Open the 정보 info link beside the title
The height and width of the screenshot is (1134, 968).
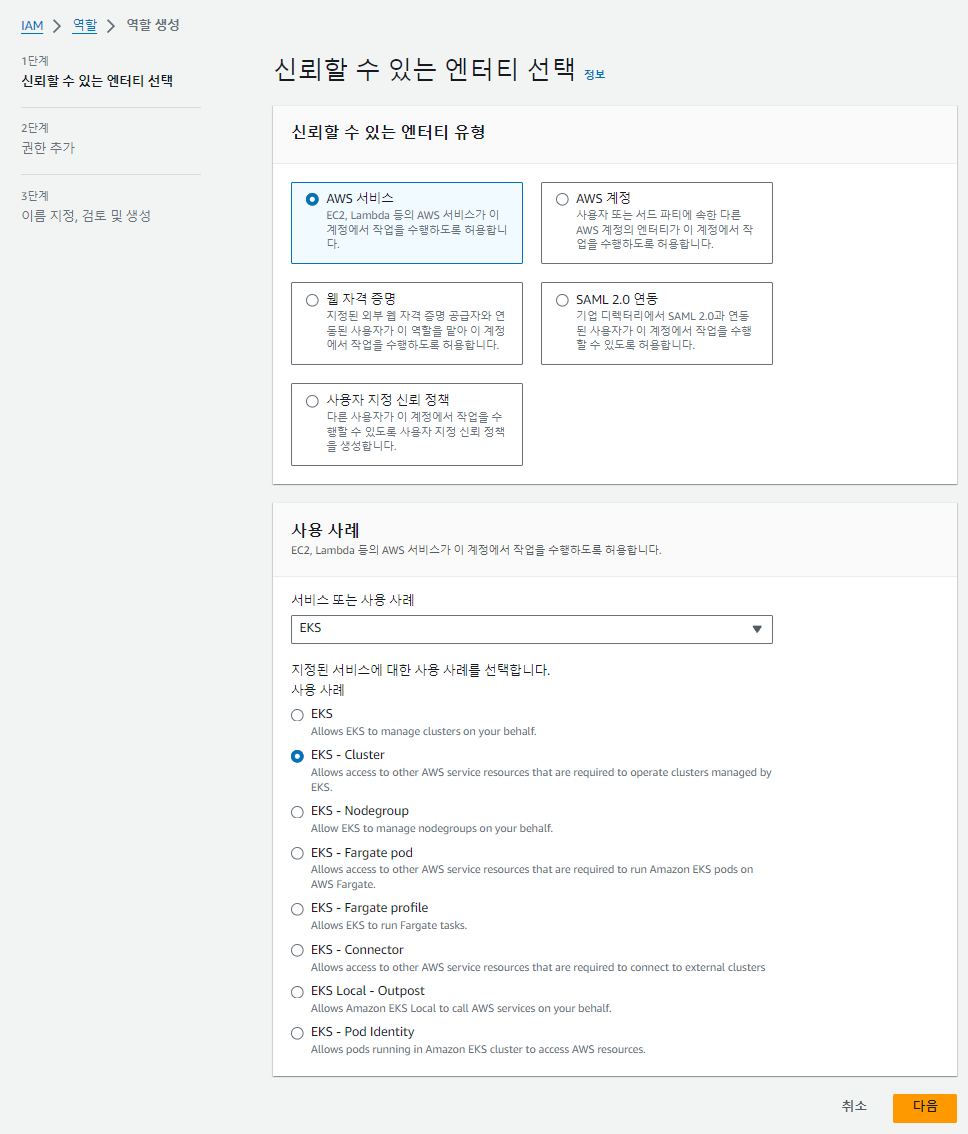click(x=594, y=74)
